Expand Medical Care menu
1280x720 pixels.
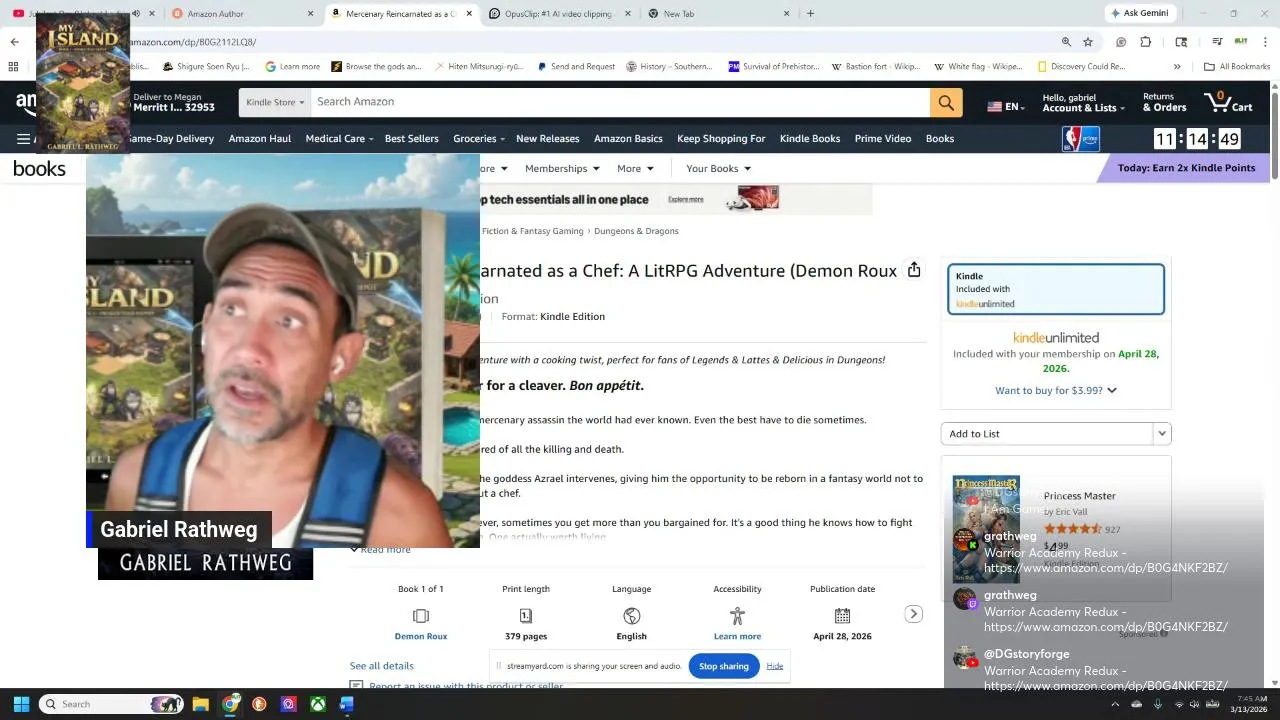point(339,139)
